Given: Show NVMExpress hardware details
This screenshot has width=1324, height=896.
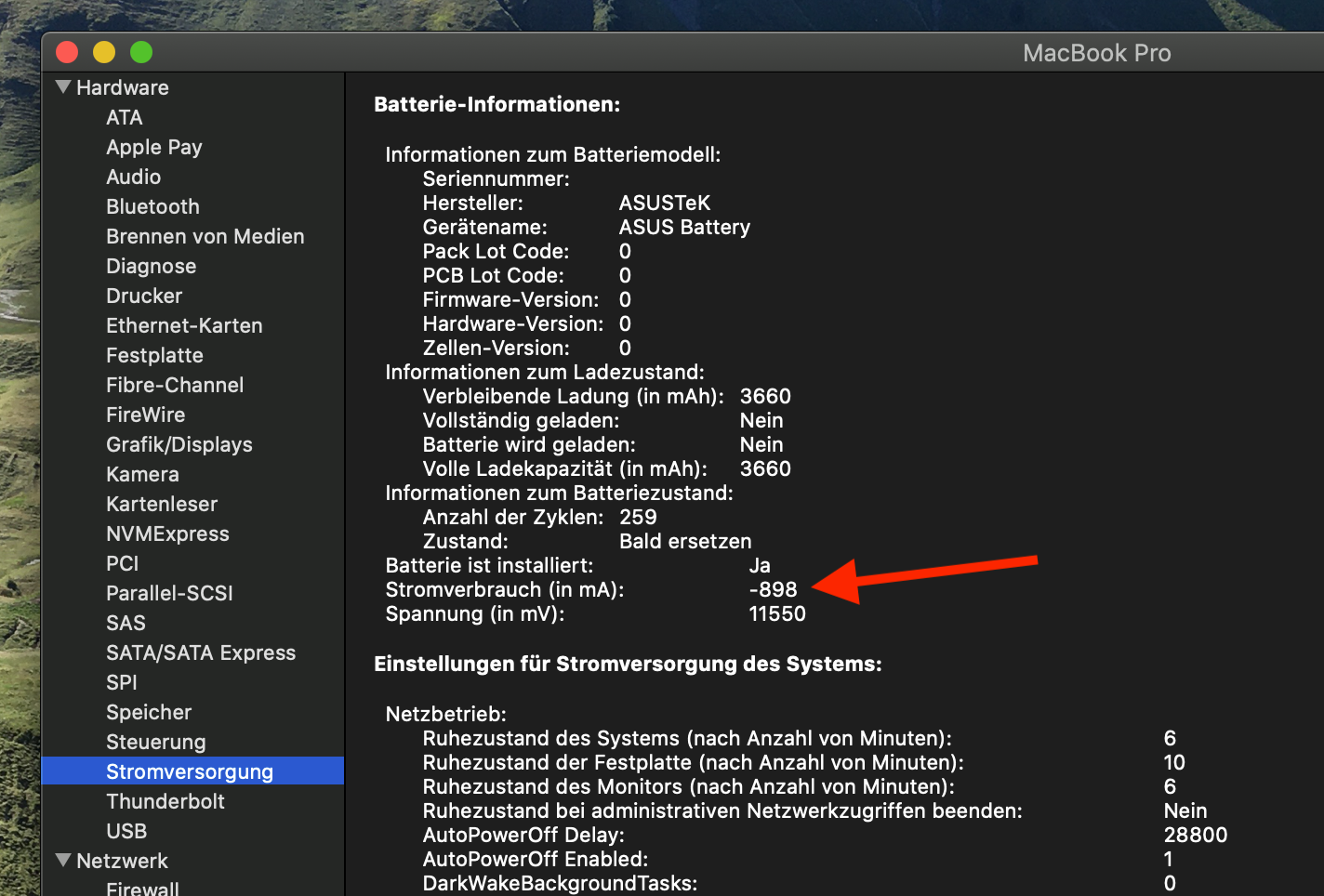Looking at the screenshot, I should [x=167, y=534].
